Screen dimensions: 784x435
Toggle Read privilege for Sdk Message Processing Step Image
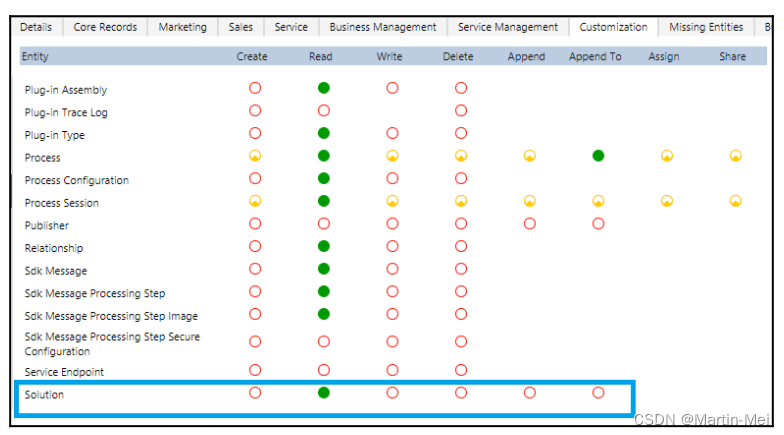pyautogui.click(x=324, y=314)
